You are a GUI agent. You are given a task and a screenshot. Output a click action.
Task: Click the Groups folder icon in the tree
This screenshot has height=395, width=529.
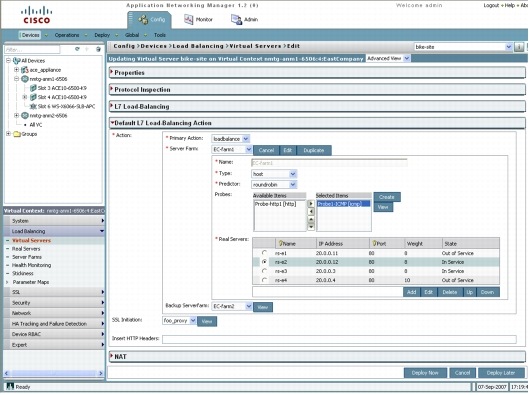17,134
